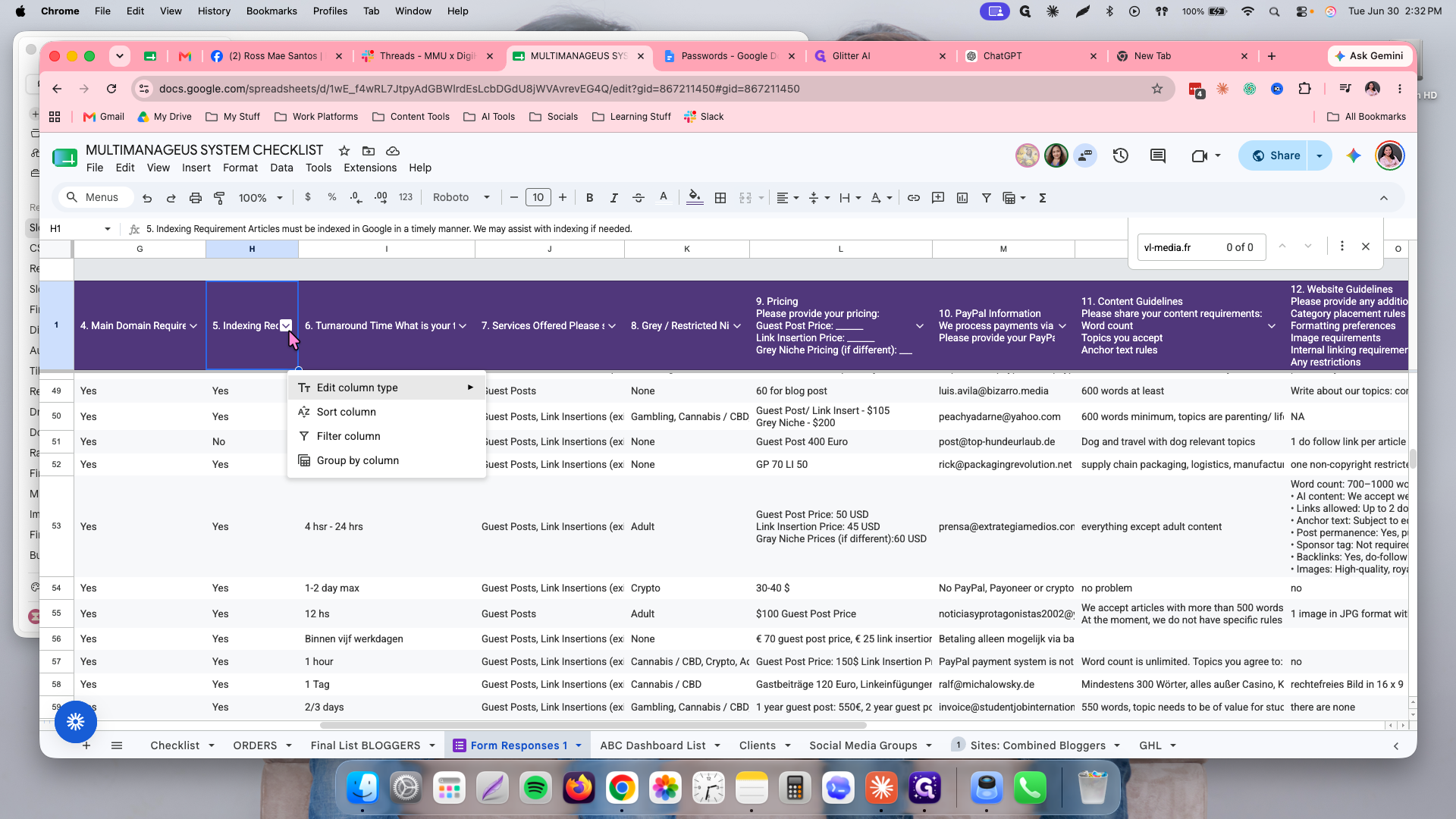Click the Insert link icon
This screenshot has width=1456, height=819.
914,198
